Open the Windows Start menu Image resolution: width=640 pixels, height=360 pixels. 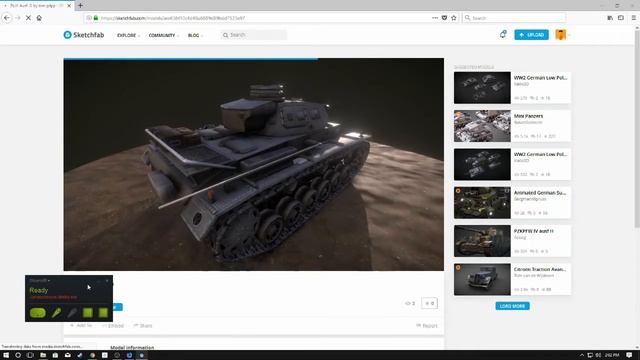pyautogui.click(x=6, y=355)
